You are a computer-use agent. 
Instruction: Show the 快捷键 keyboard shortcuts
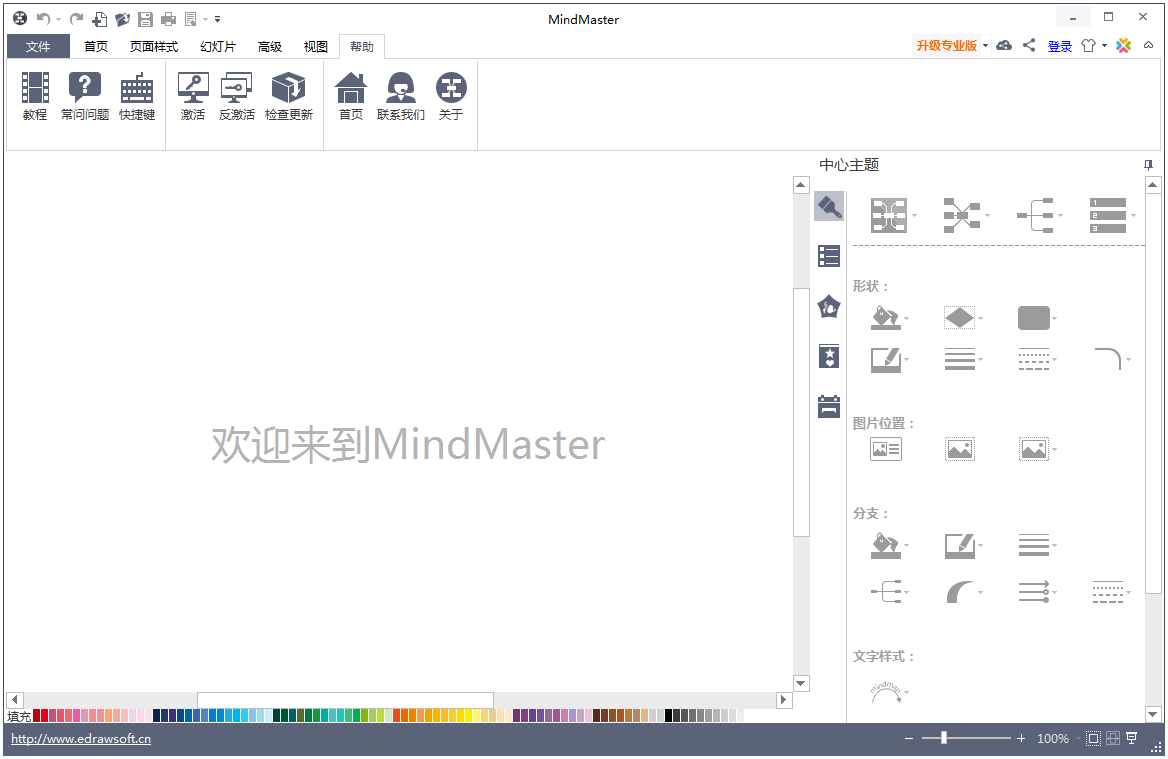click(x=137, y=96)
